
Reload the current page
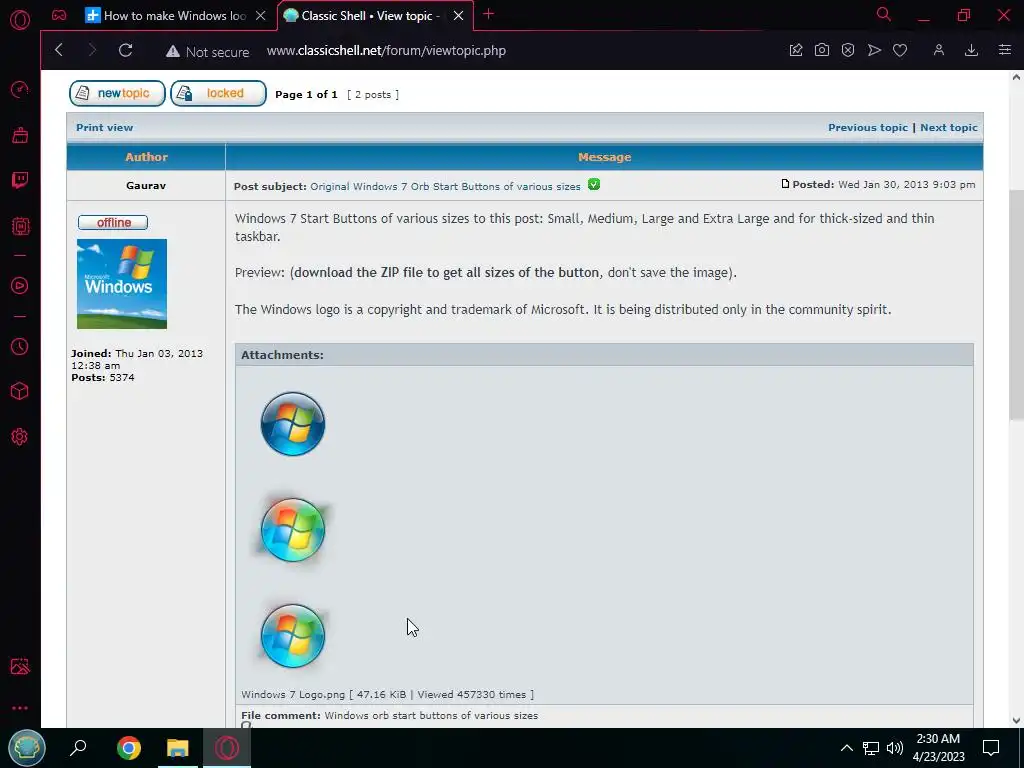pyautogui.click(x=125, y=50)
